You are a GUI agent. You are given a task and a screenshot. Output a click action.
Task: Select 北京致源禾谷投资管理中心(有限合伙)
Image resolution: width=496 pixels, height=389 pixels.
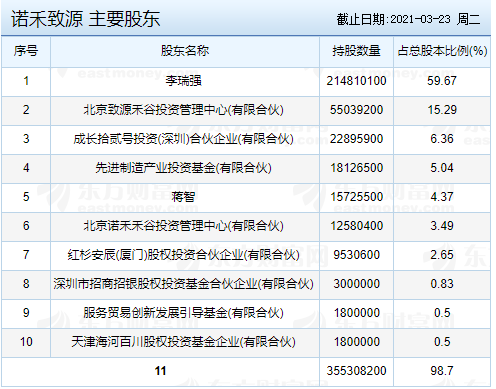[183, 110]
